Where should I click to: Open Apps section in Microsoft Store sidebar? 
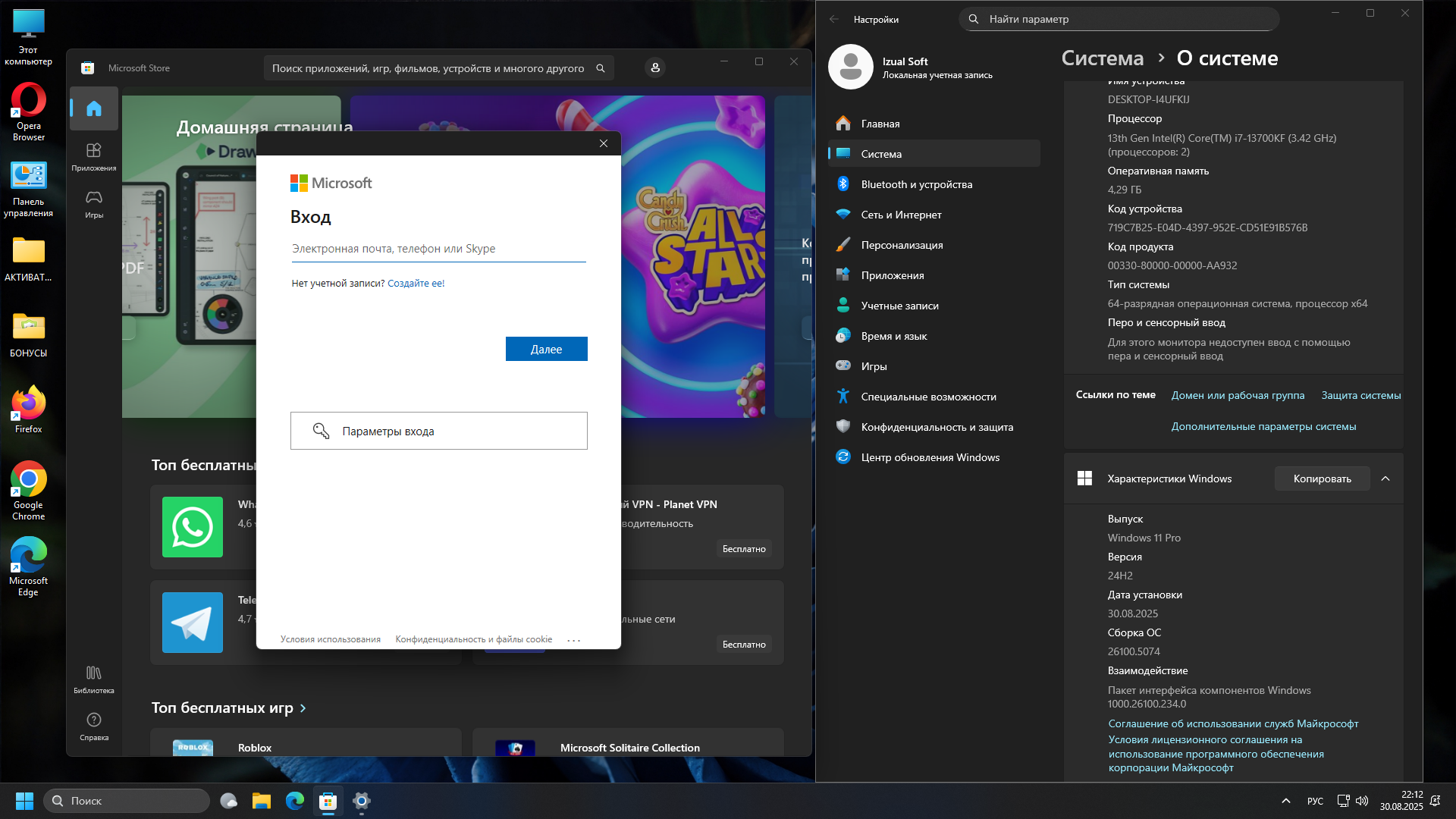point(94,157)
